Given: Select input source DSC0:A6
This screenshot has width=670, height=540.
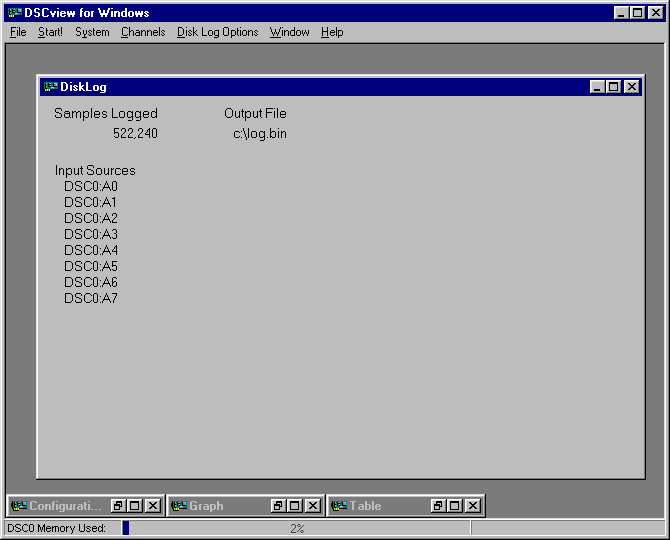Looking at the screenshot, I should (x=91, y=282).
